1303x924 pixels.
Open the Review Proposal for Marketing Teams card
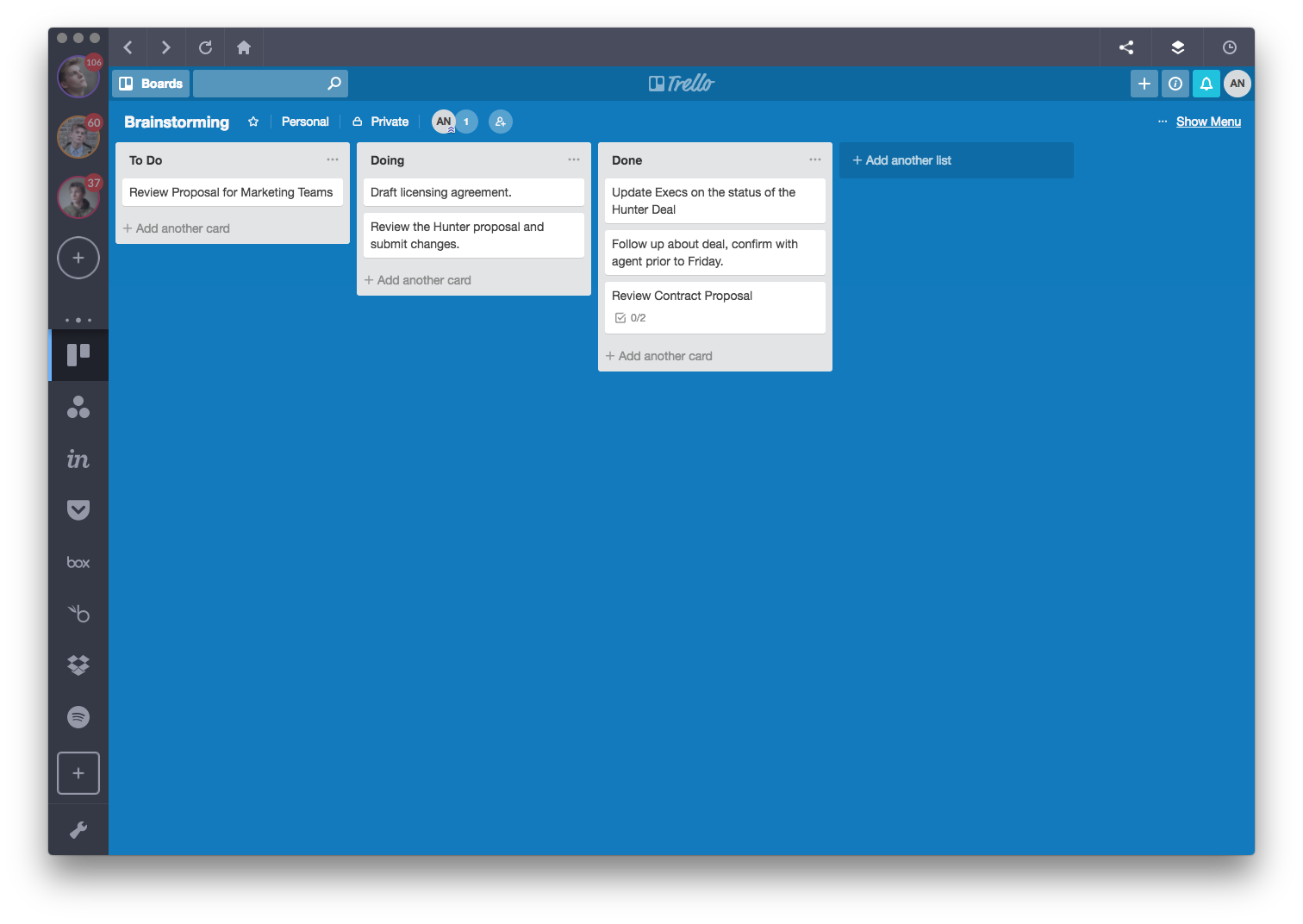(x=233, y=192)
